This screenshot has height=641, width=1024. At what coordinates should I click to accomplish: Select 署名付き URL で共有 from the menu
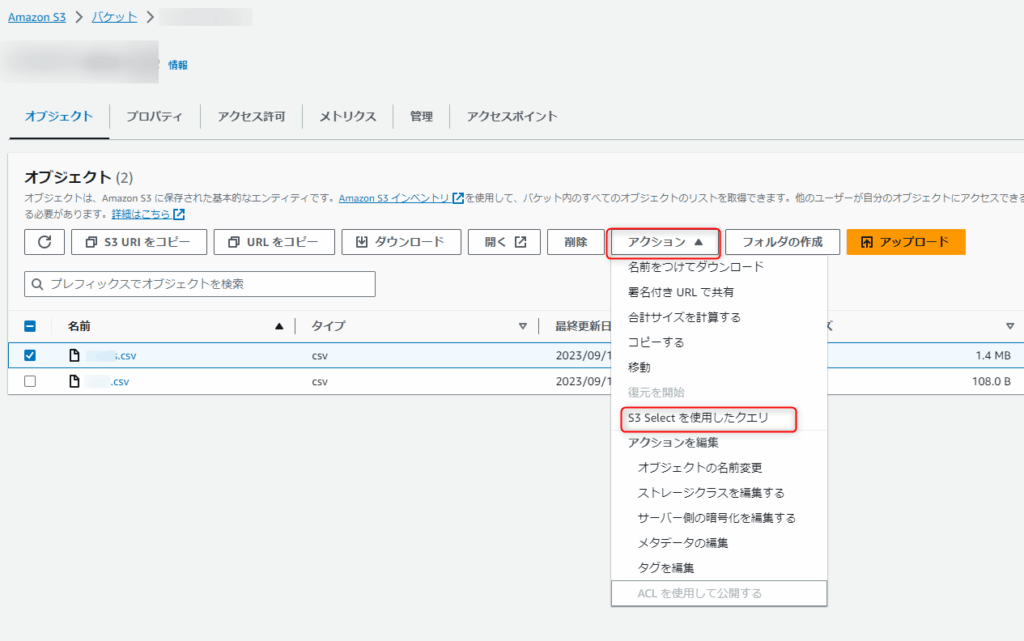[x=680, y=292]
